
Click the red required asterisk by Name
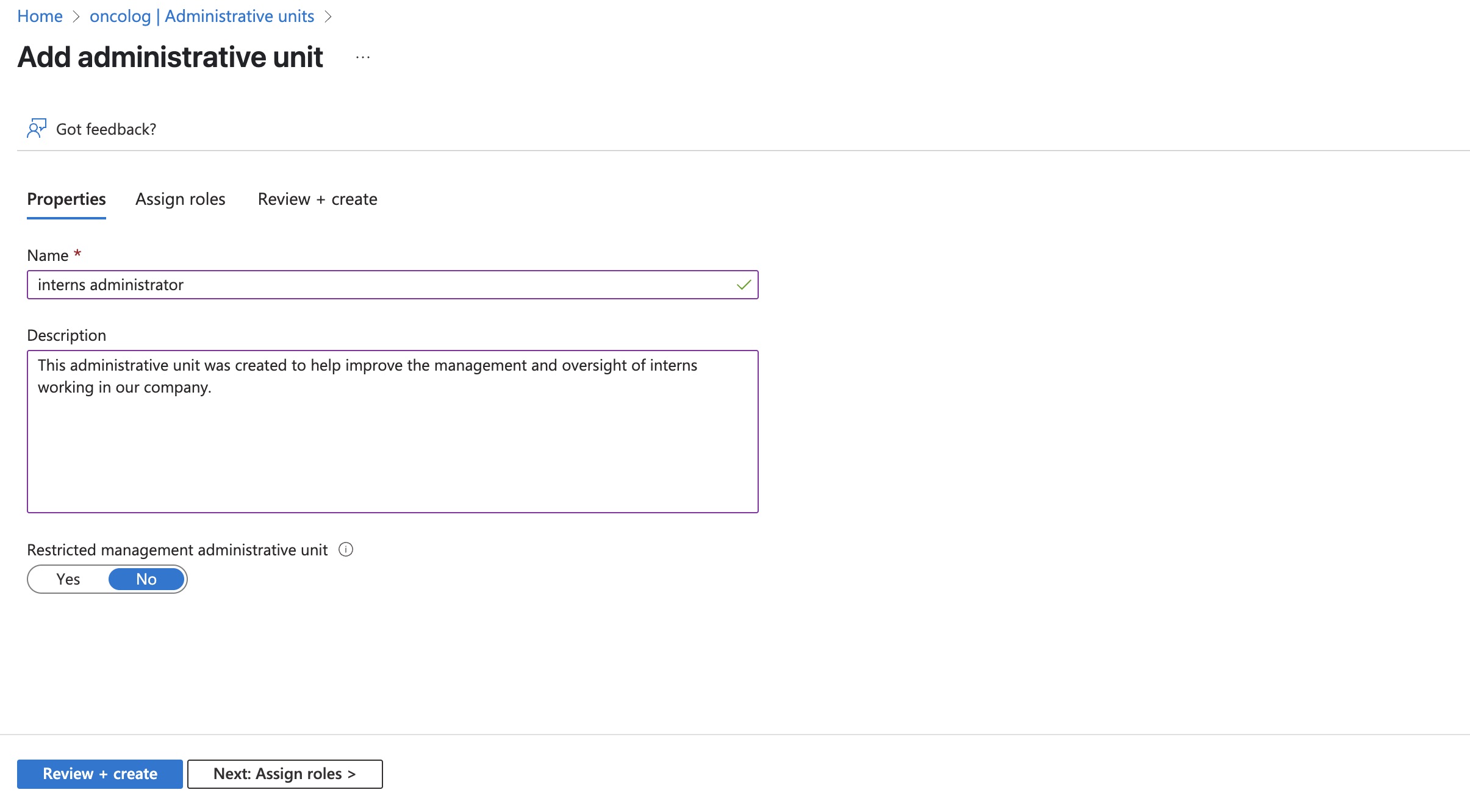click(x=77, y=253)
